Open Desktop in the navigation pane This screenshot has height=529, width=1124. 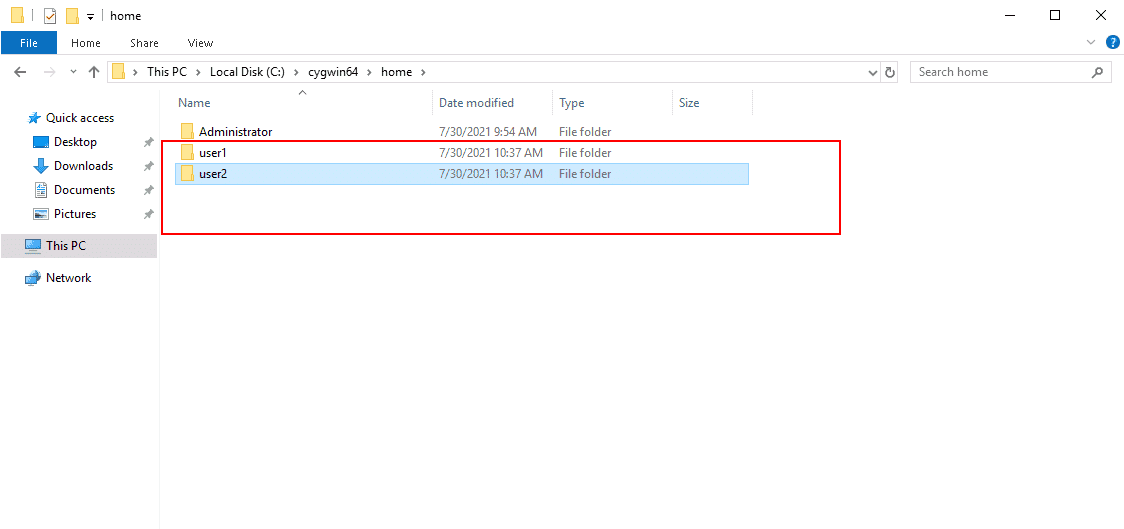click(75, 142)
